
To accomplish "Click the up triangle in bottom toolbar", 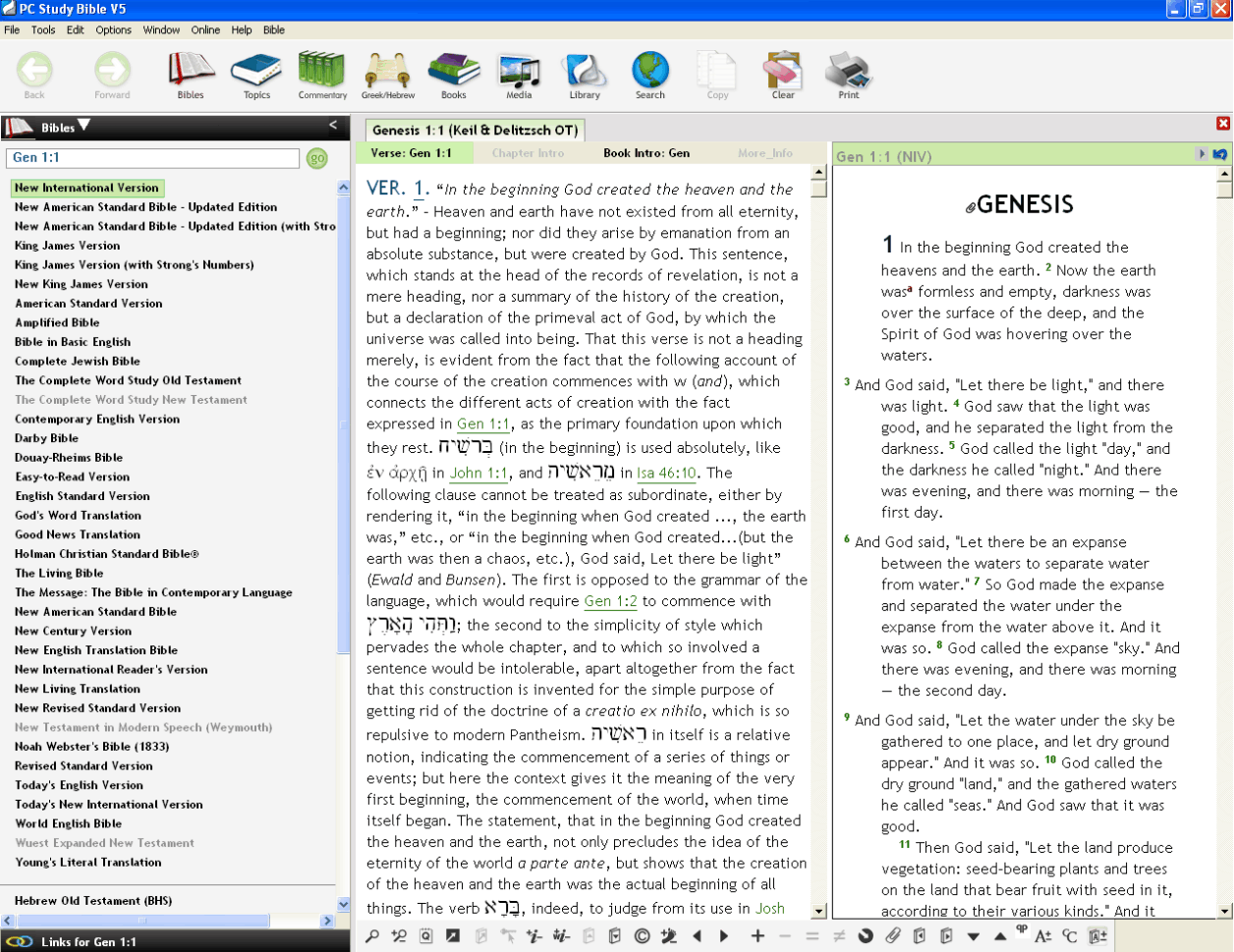I will pos(999,936).
